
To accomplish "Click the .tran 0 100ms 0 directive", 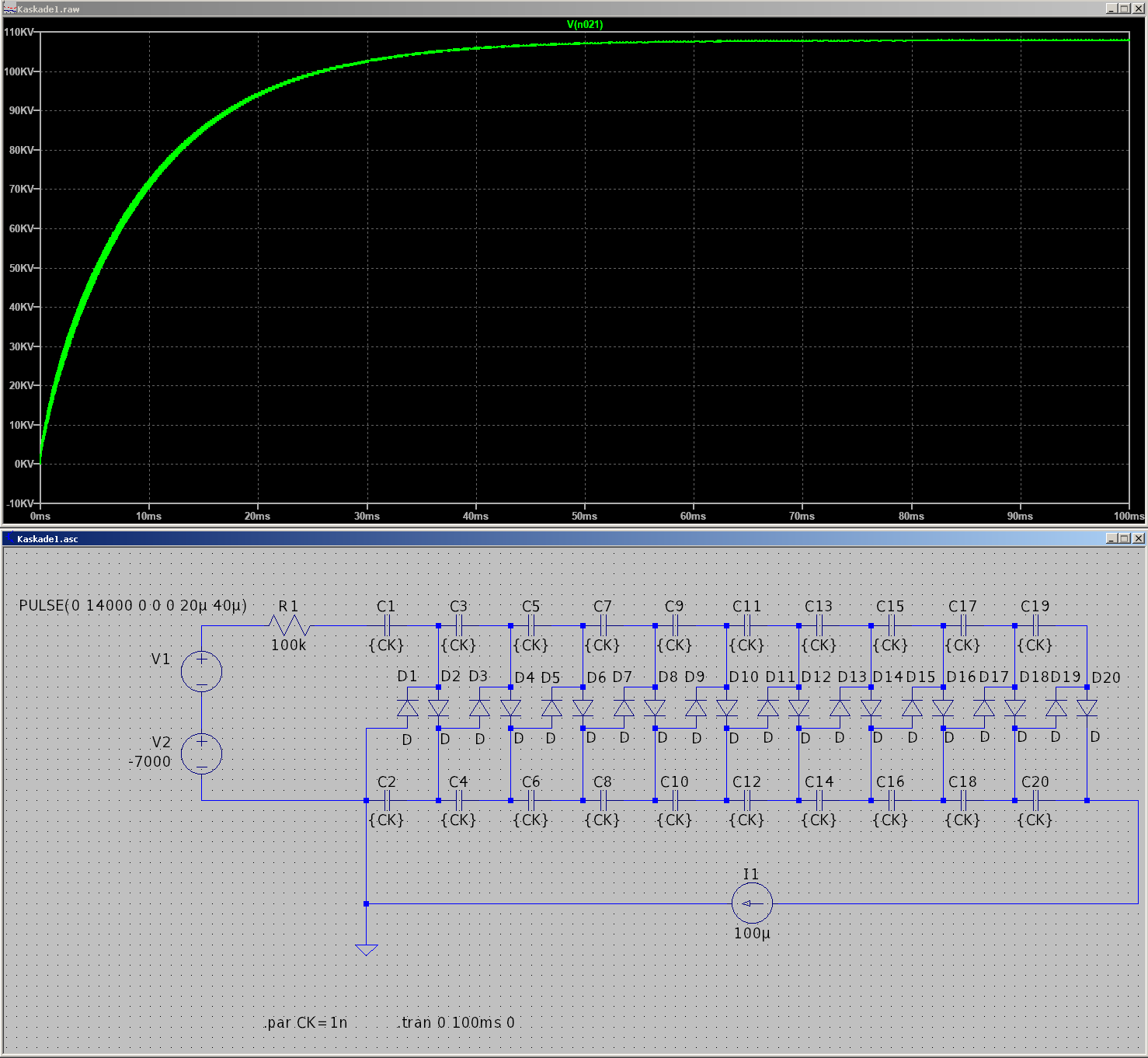I will coord(456,1022).
